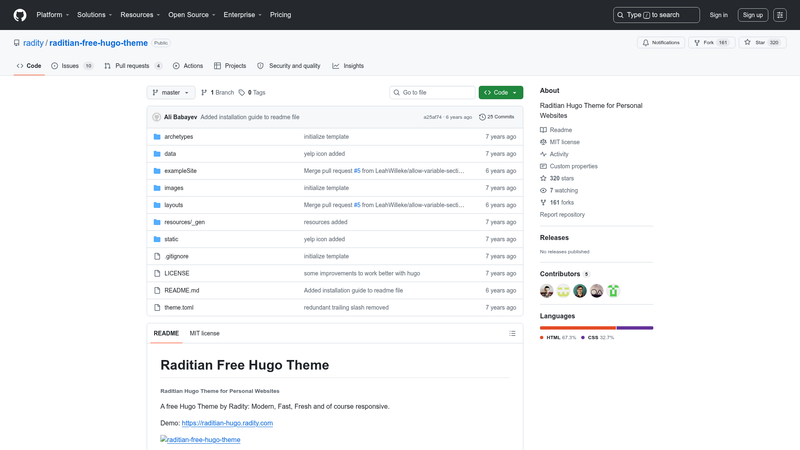Switch to the Issues tab

(72, 66)
